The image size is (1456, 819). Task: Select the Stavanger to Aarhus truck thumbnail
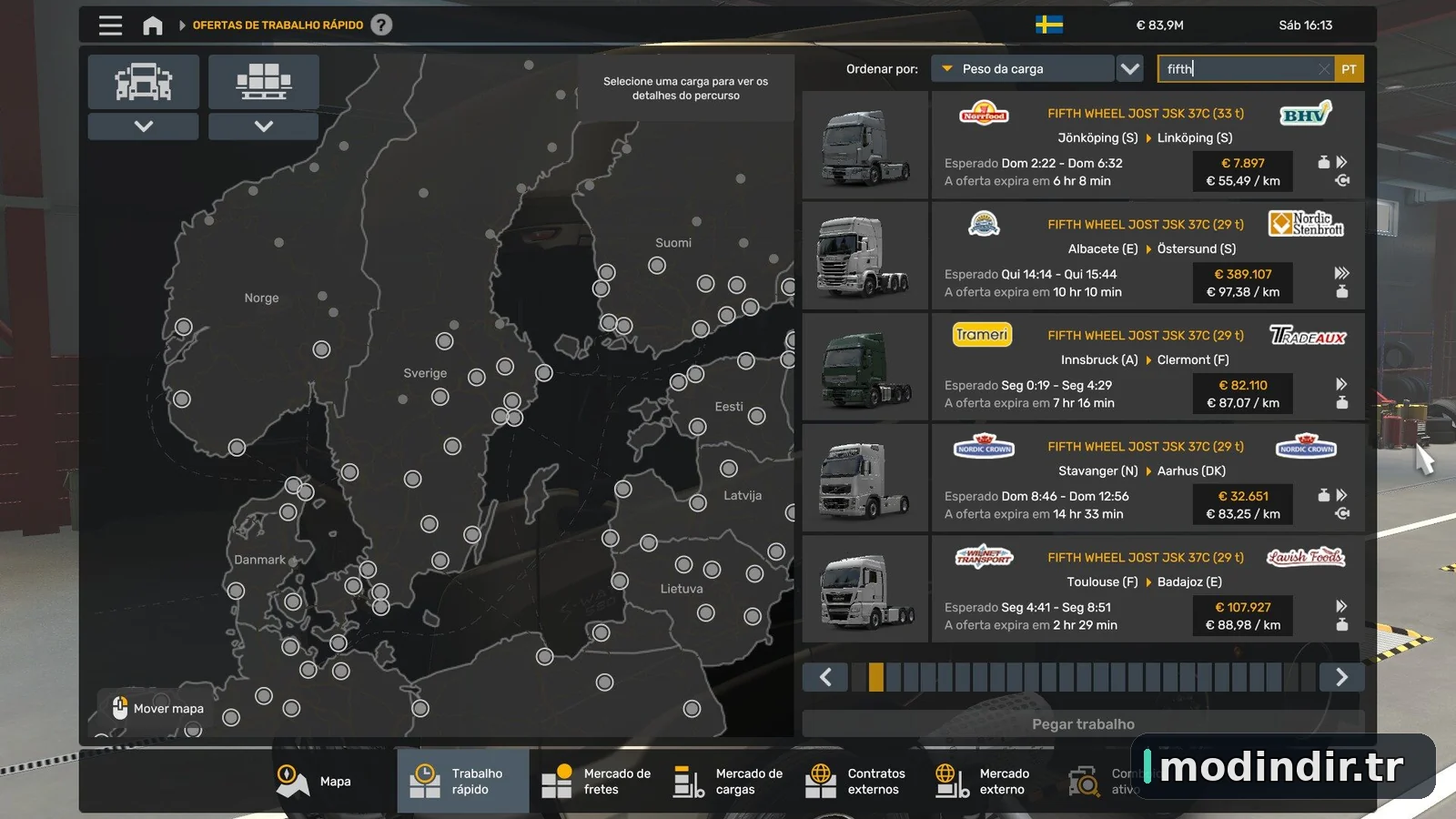[x=865, y=479]
